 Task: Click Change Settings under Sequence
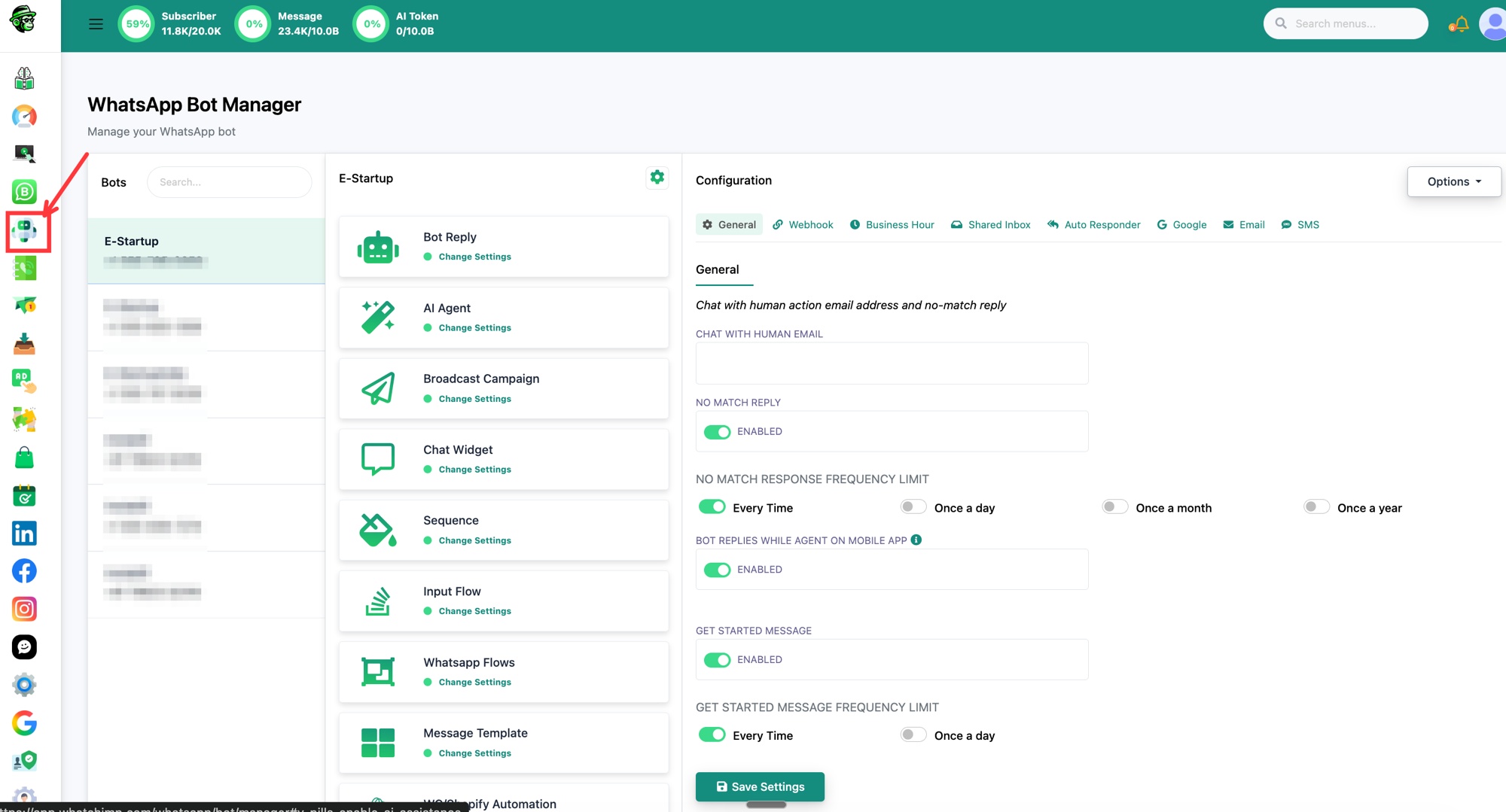474,540
